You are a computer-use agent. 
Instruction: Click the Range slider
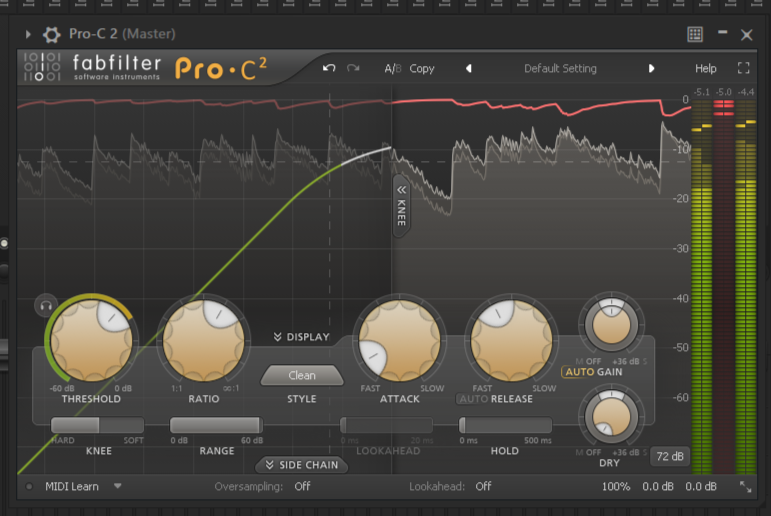[x=216, y=425]
